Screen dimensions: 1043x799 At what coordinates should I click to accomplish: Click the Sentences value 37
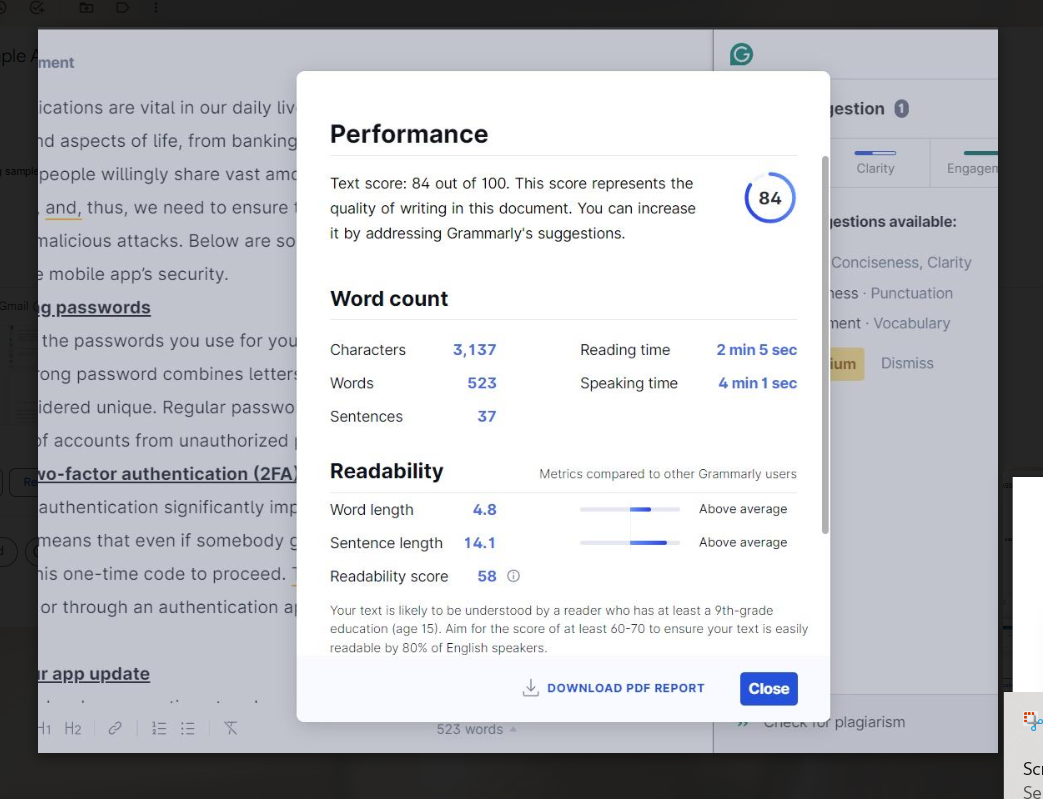click(486, 416)
